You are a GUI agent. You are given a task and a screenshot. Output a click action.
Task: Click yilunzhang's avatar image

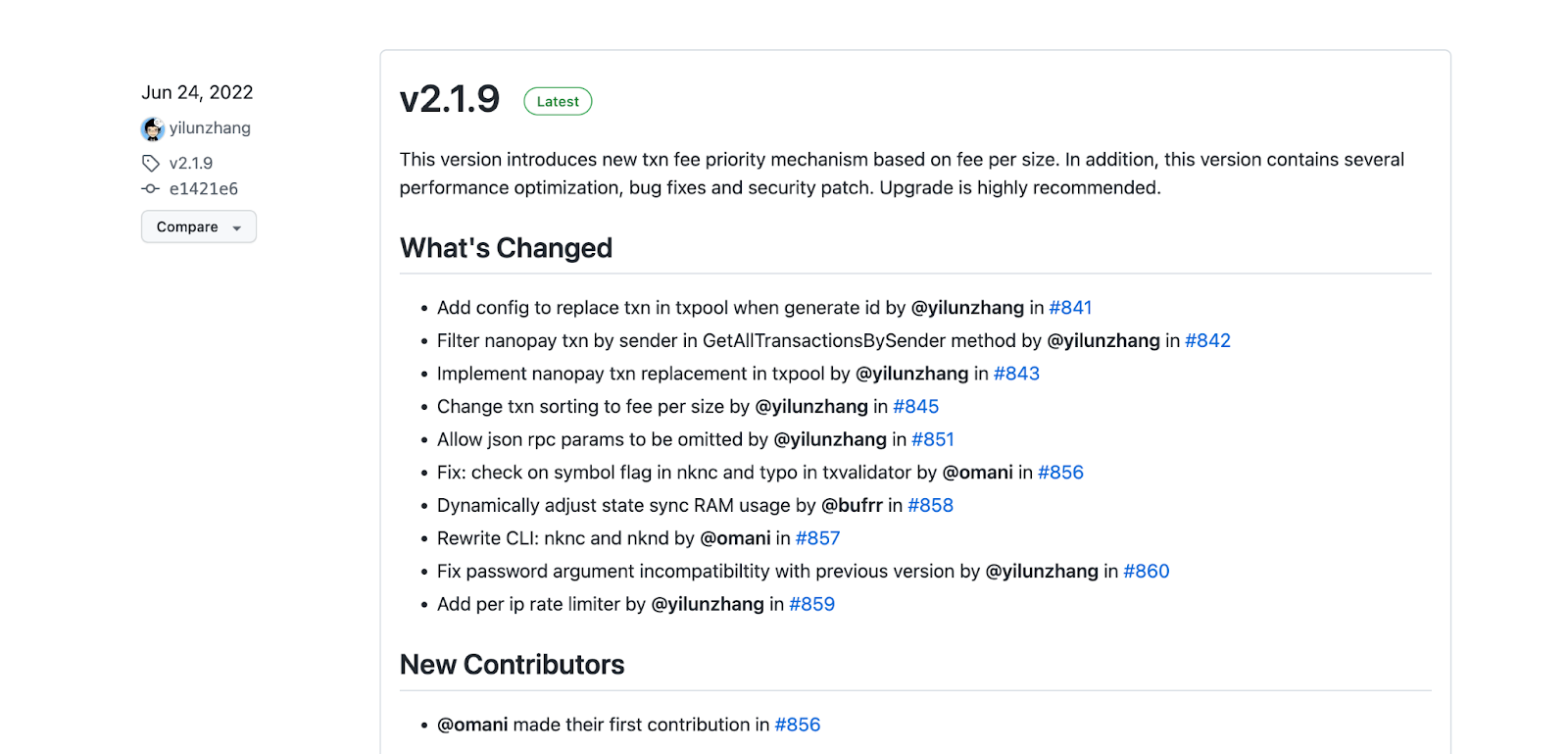tap(153, 128)
